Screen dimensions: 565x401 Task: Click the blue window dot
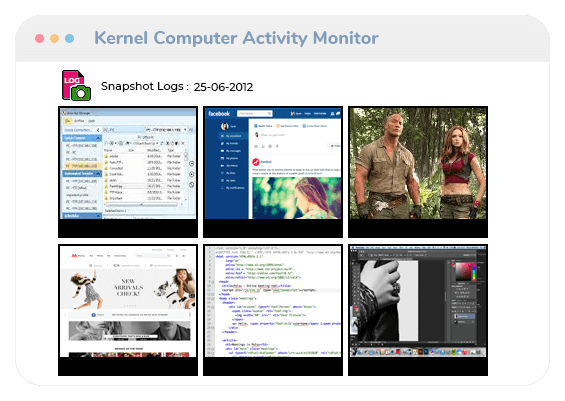click(x=70, y=38)
